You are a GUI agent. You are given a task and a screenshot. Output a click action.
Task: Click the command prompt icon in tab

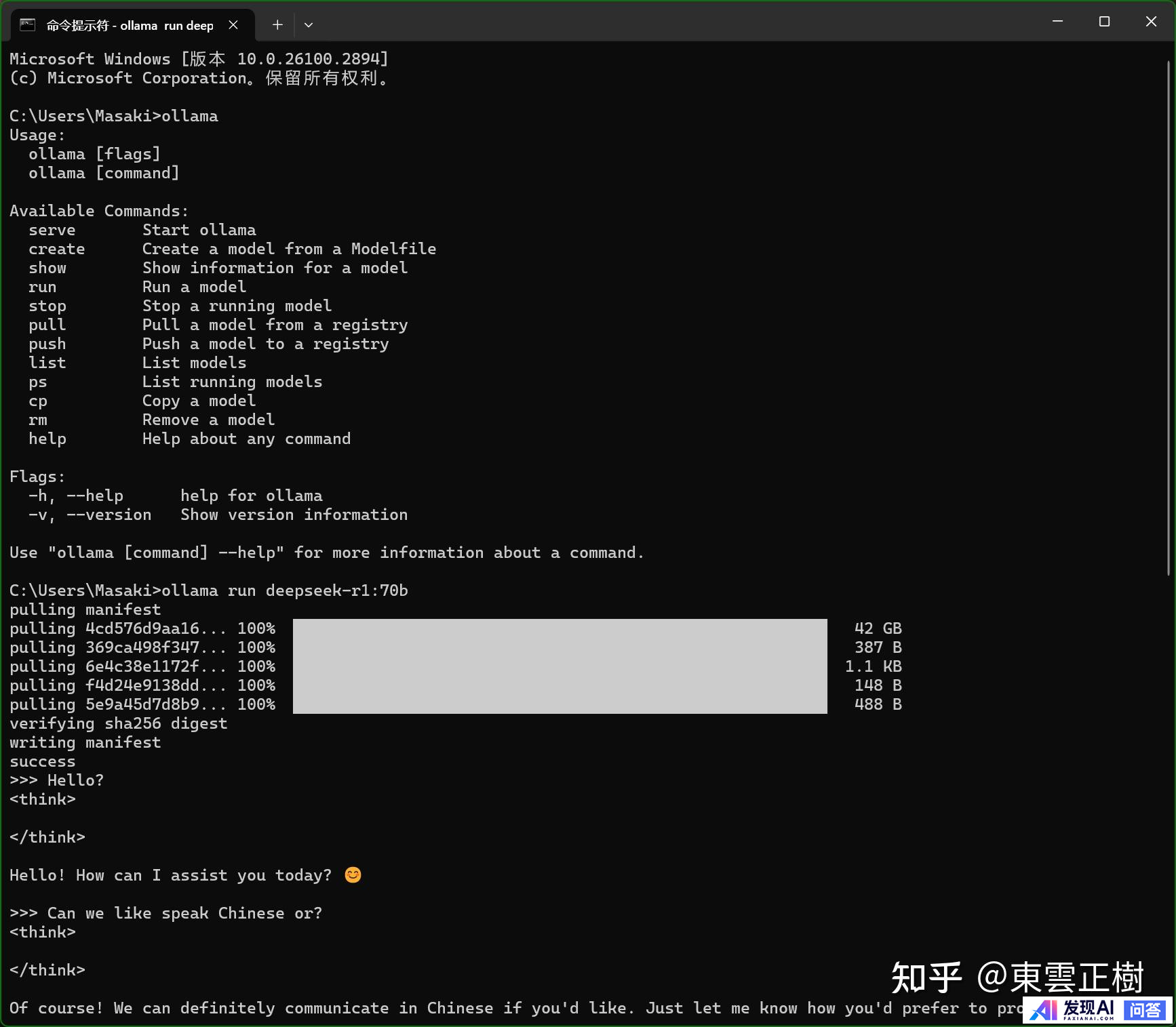(28, 25)
